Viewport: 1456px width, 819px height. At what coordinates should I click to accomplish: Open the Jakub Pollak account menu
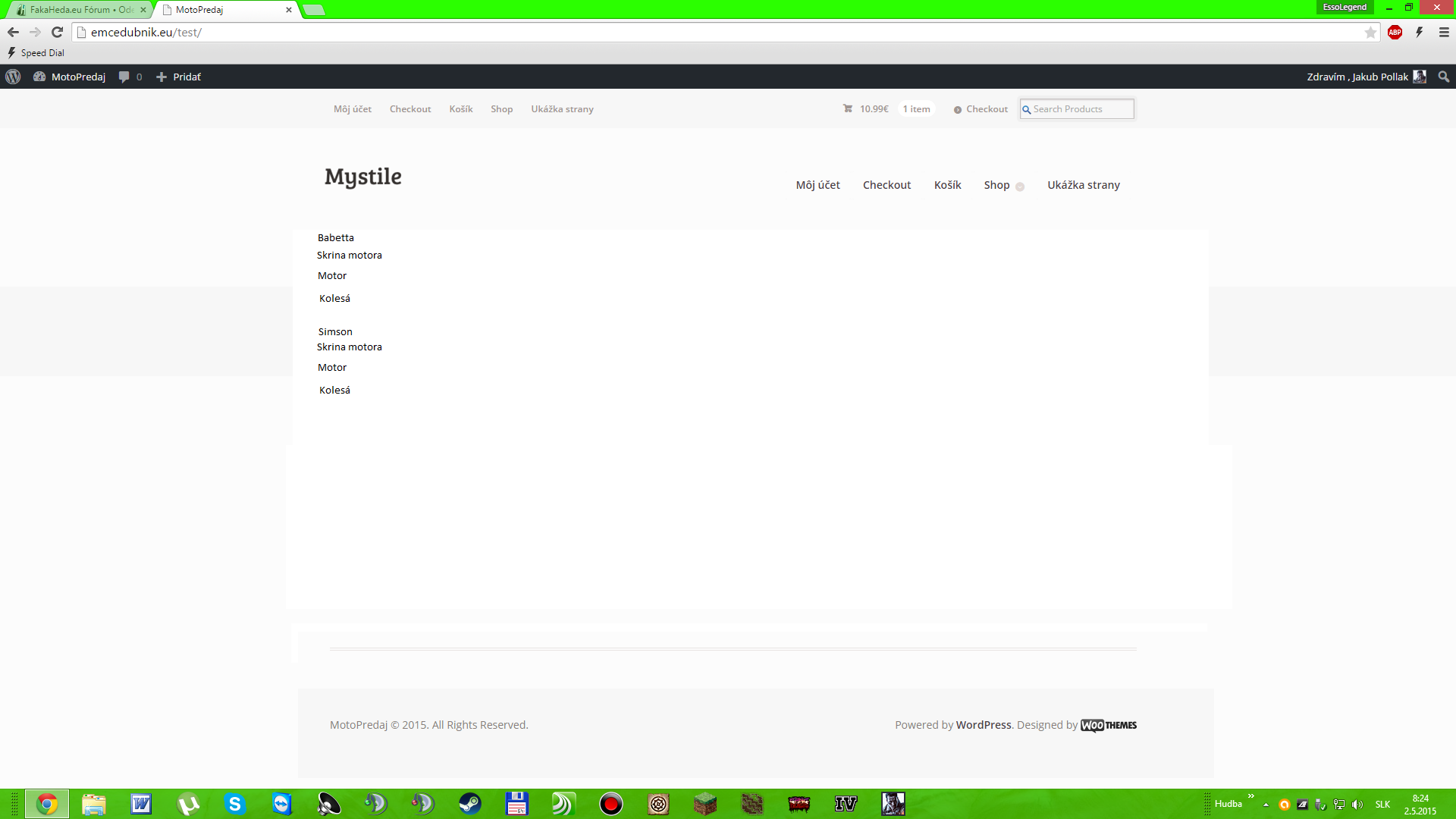pyautogui.click(x=1365, y=77)
